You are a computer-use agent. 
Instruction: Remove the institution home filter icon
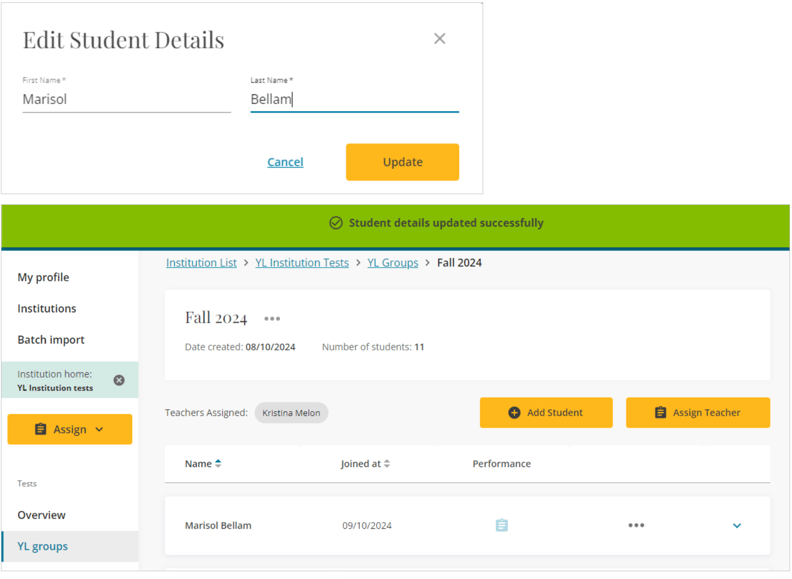119,380
